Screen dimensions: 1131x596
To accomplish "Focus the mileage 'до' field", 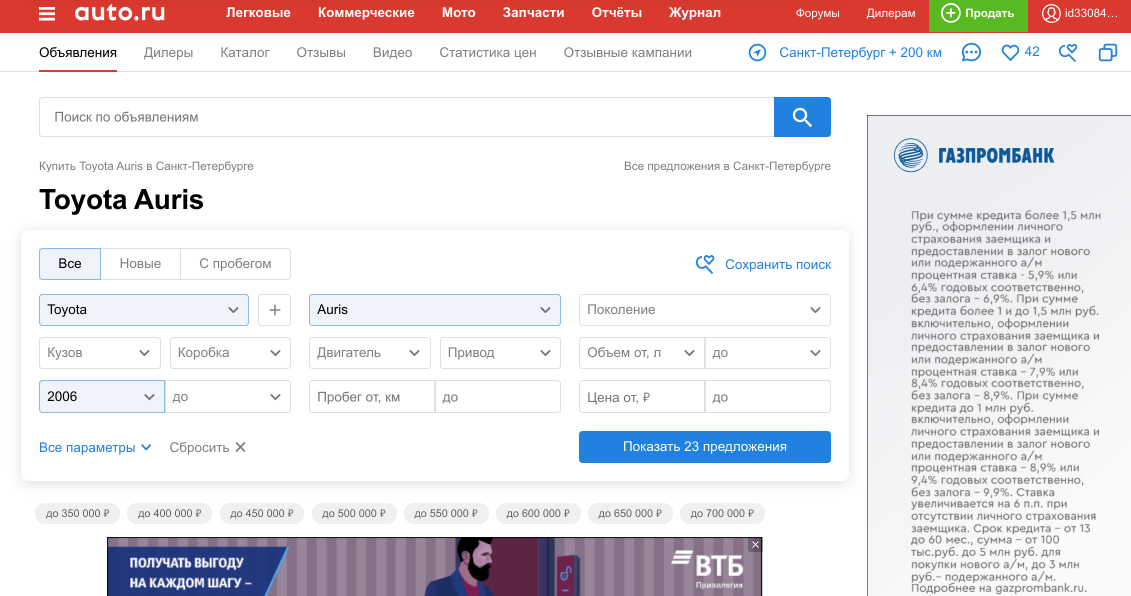I will [x=498, y=397].
